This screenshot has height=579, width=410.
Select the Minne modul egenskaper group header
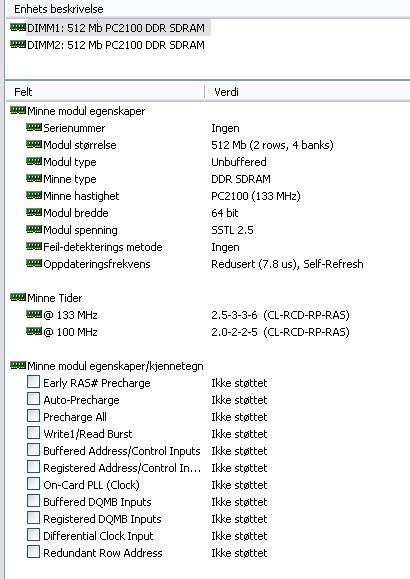(86, 111)
